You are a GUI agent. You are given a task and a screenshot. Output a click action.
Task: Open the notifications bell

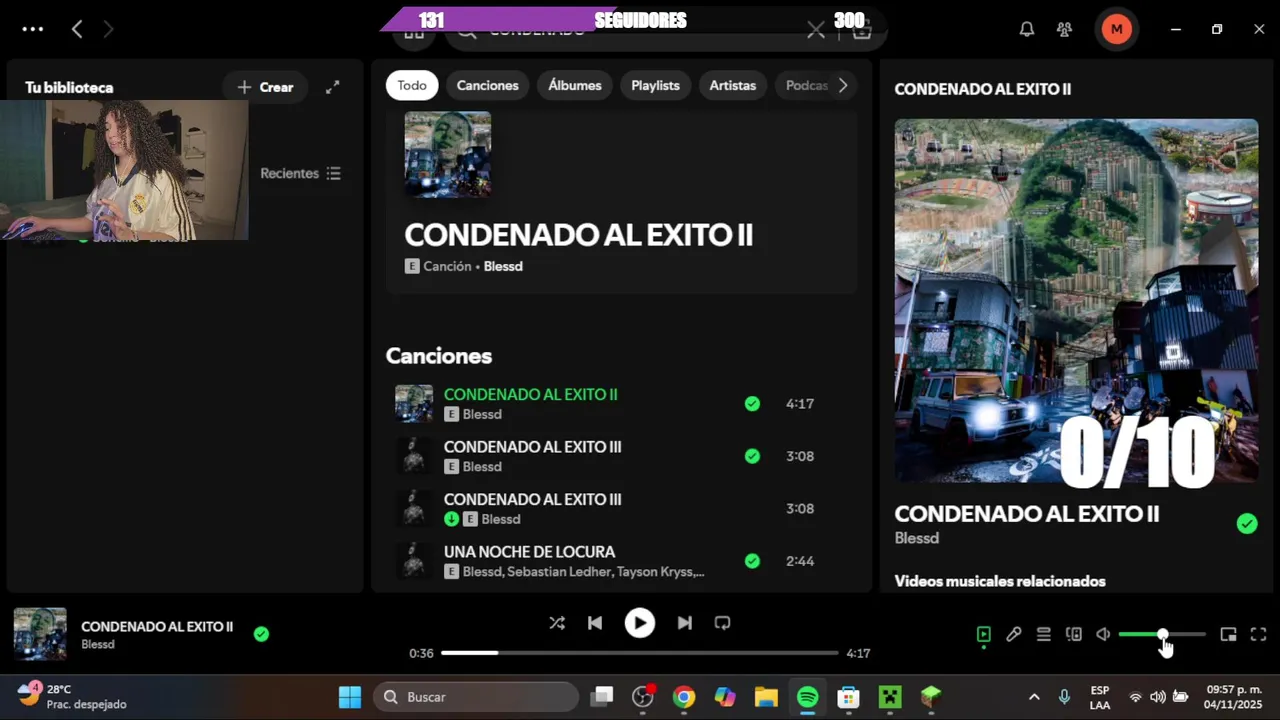1027,29
